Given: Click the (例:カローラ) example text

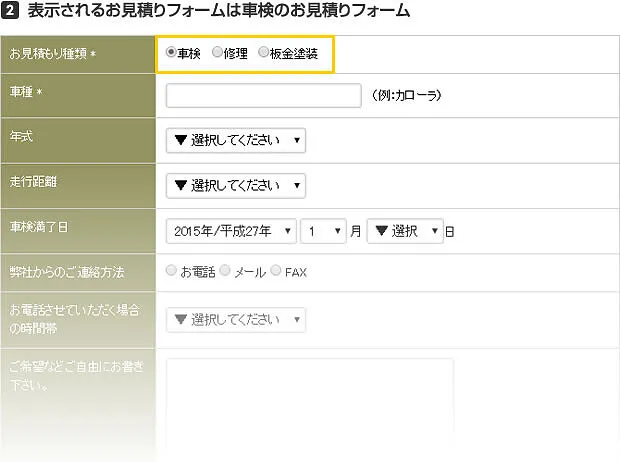Looking at the screenshot, I should (x=406, y=95).
